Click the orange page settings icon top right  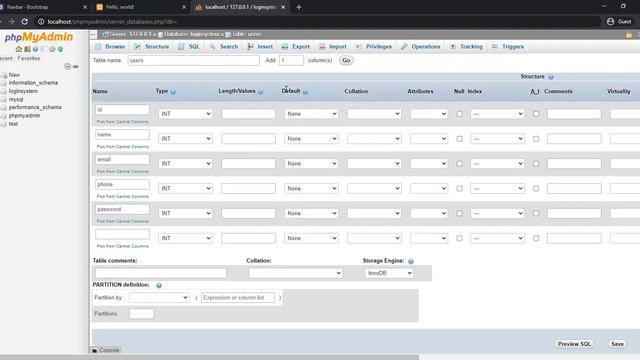click(629, 35)
